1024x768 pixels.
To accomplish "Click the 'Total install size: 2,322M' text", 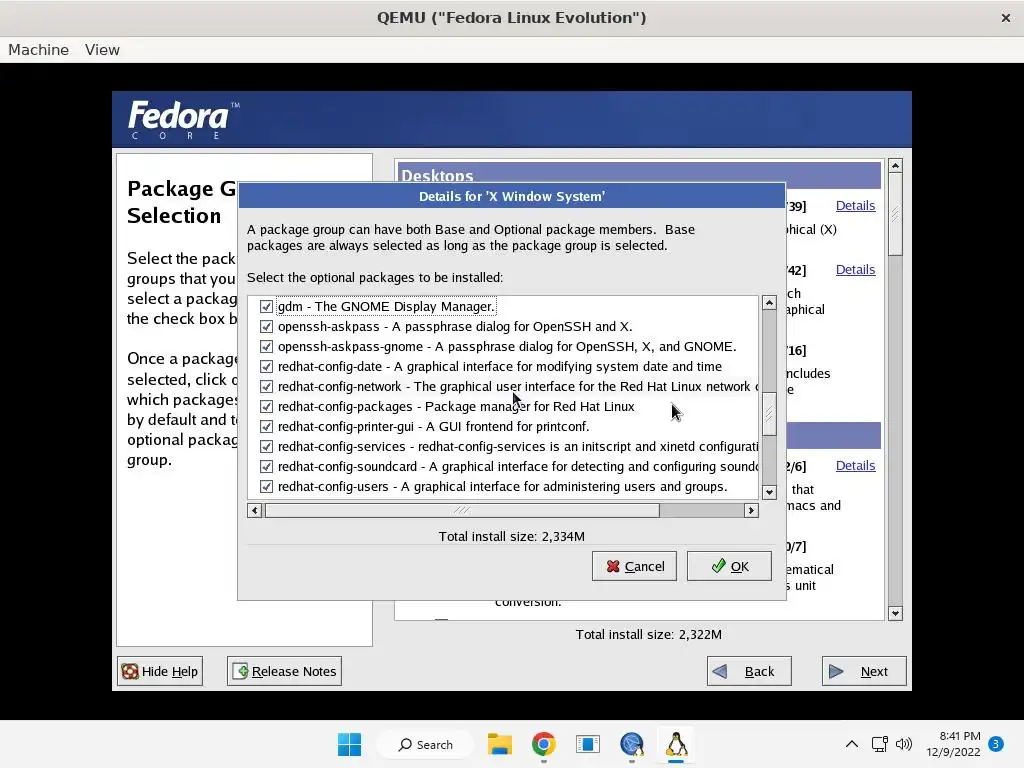I will 648,634.
